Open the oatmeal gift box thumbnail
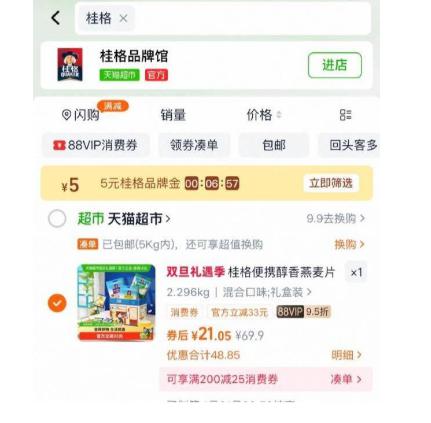The image size is (431, 423). click(116, 302)
